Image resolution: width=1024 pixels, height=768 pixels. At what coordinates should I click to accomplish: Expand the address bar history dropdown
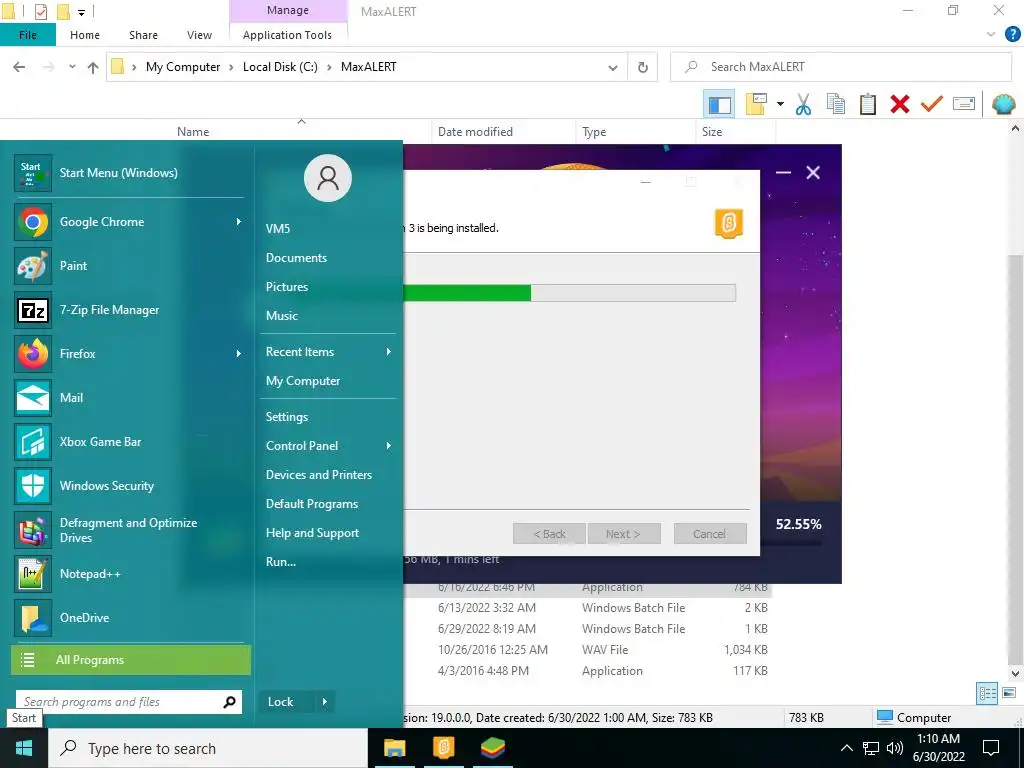point(613,67)
